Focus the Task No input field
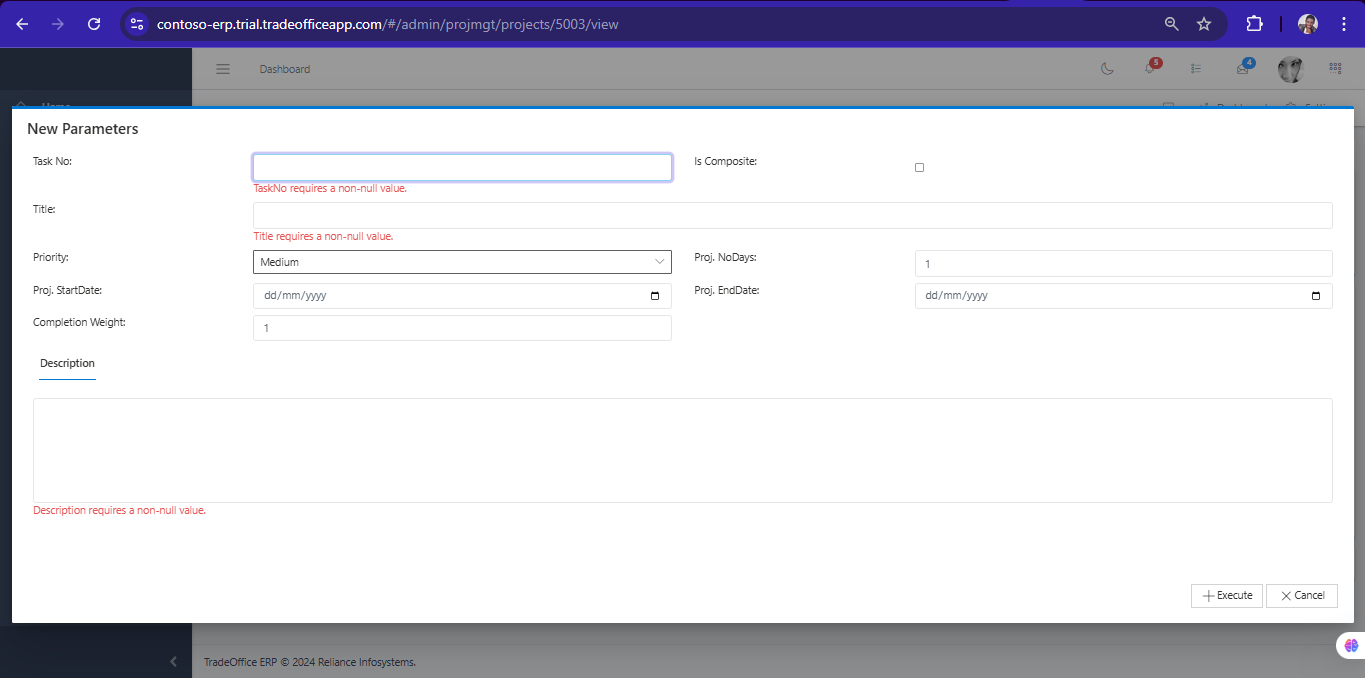The image size is (1365, 678). [x=461, y=167]
